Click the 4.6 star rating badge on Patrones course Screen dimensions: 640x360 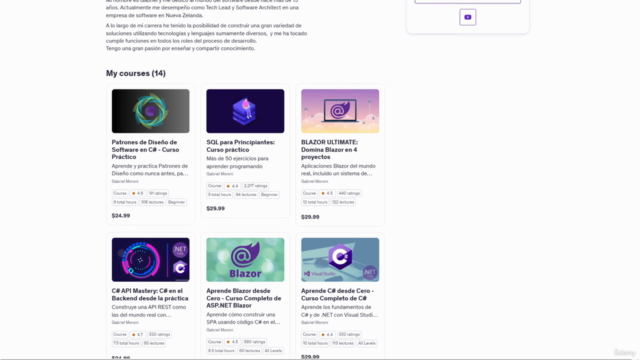(x=138, y=193)
